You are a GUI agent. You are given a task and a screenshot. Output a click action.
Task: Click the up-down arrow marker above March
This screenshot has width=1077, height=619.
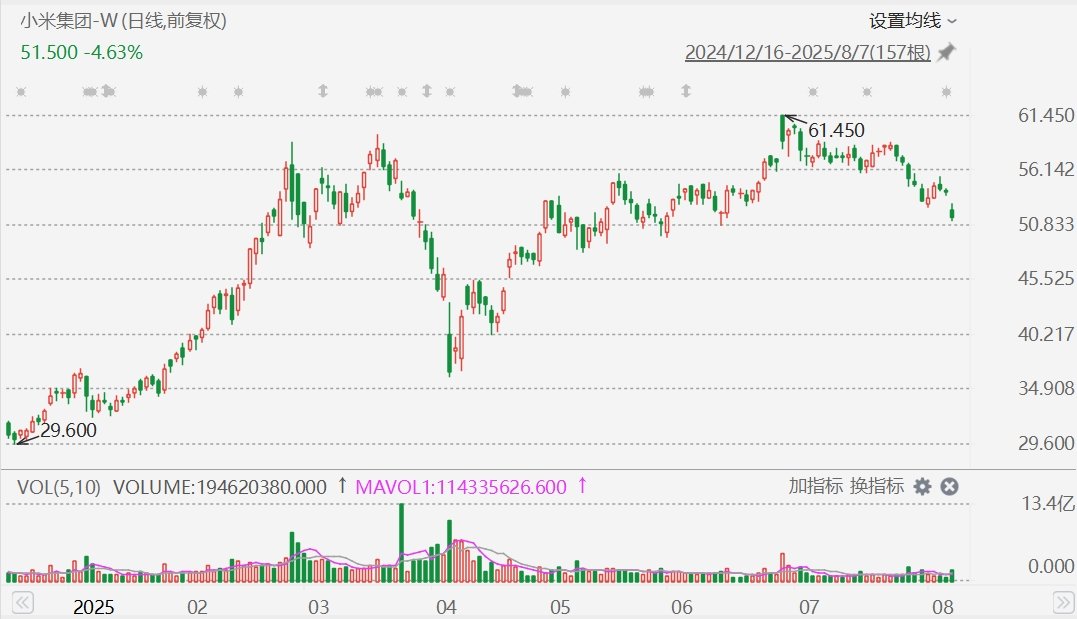(323, 92)
